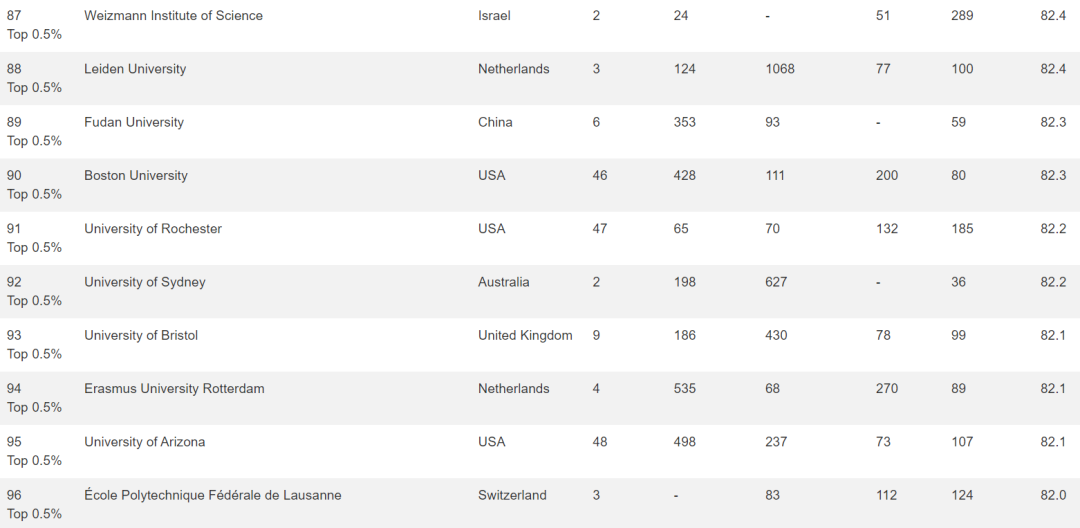Select the Switzerland country cell
Screen dimensions: 1080x528
(512, 495)
